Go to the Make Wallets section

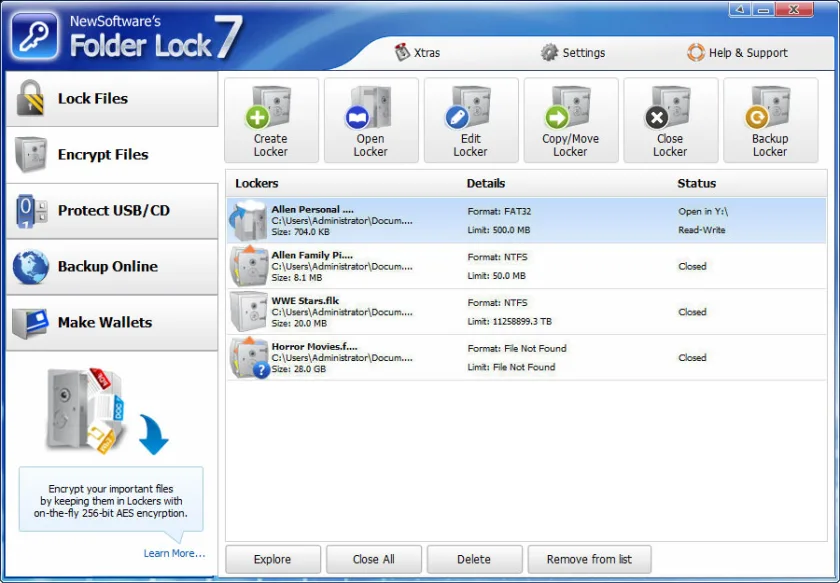coord(112,323)
